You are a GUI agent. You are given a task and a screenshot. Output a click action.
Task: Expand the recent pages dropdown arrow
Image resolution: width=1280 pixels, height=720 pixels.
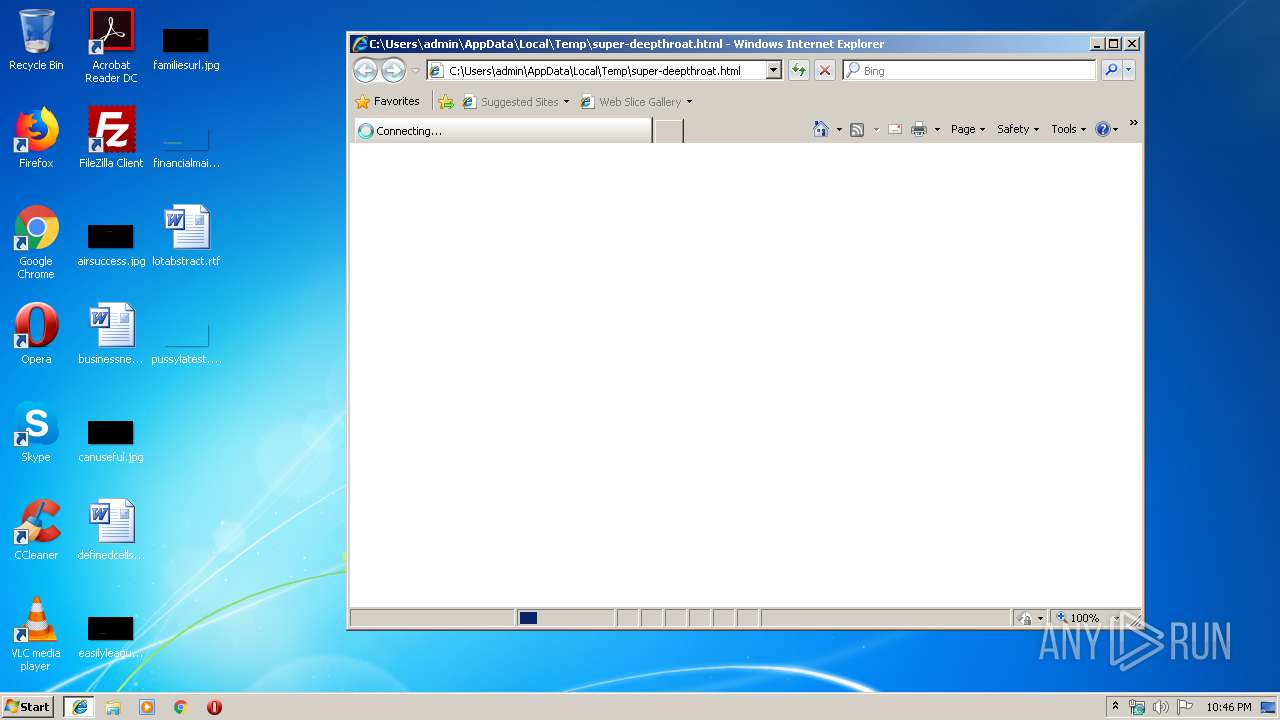coord(415,71)
